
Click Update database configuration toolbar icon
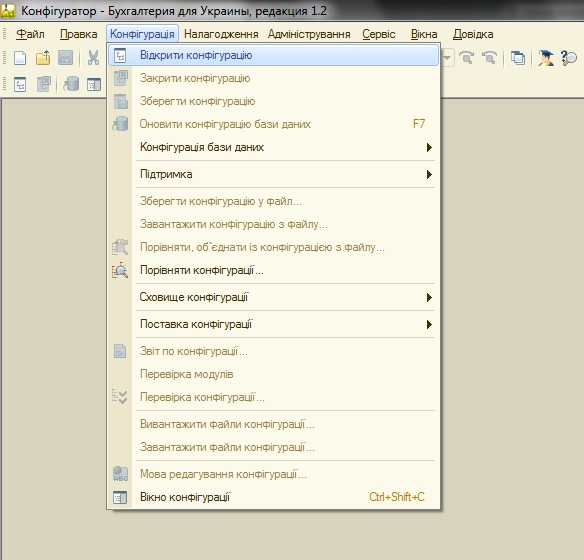coord(71,84)
